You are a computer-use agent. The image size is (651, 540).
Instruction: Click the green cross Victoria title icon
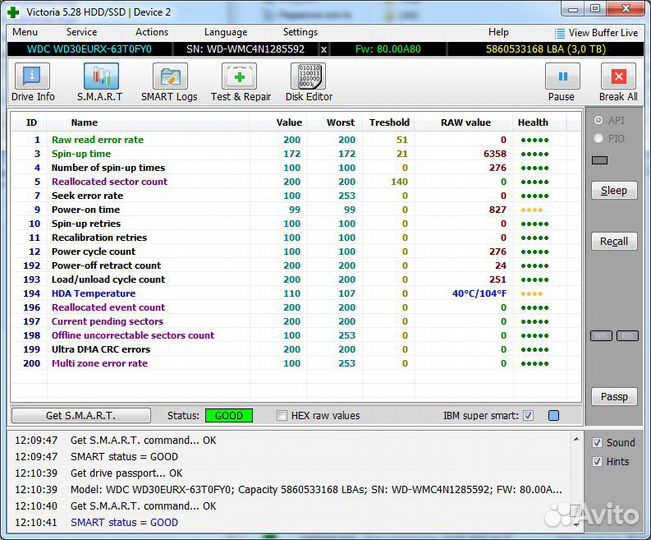point(13,12)
